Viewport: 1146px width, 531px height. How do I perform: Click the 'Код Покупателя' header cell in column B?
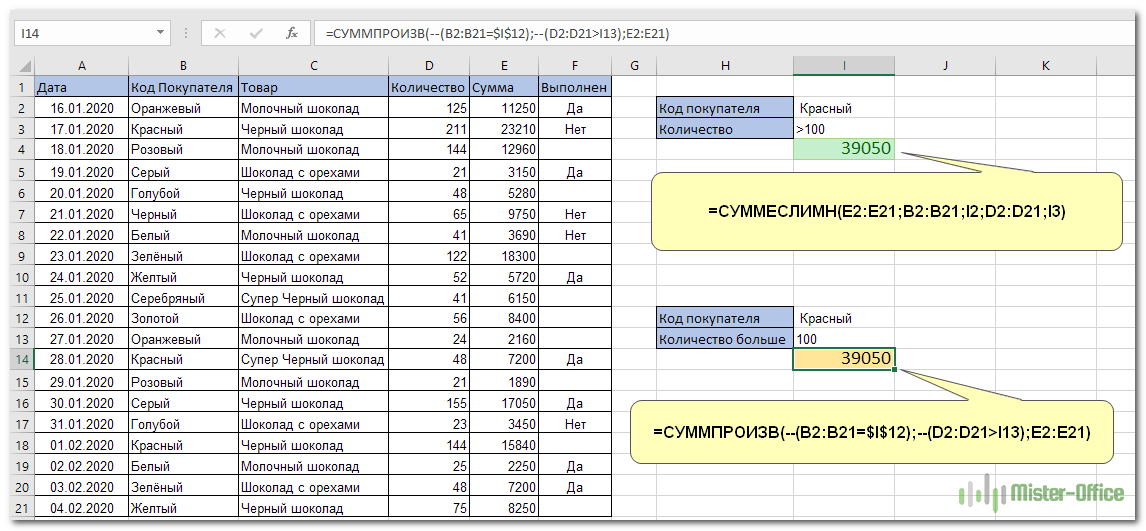183,87
